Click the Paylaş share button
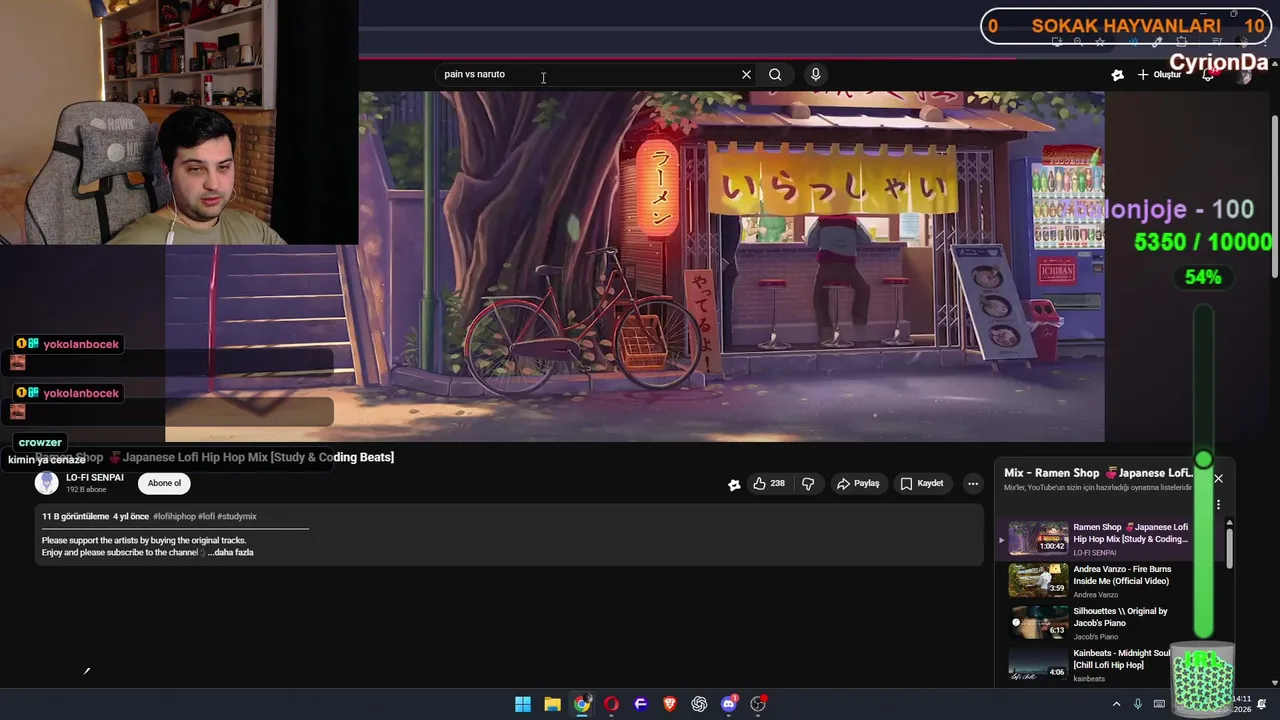1280x720 pixels. tap(858, 484)
